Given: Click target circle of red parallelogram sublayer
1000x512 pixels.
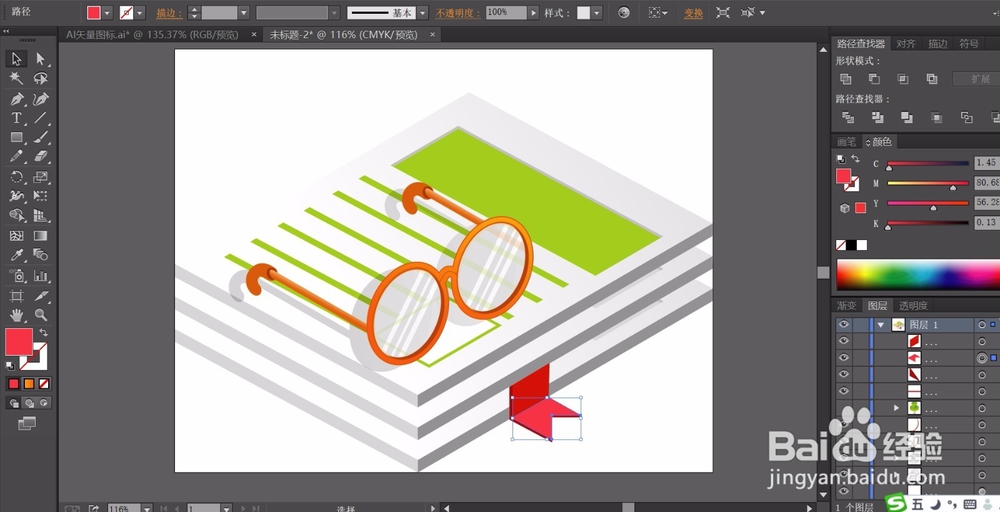Looking at the screenshot, I should click(982, 342).
